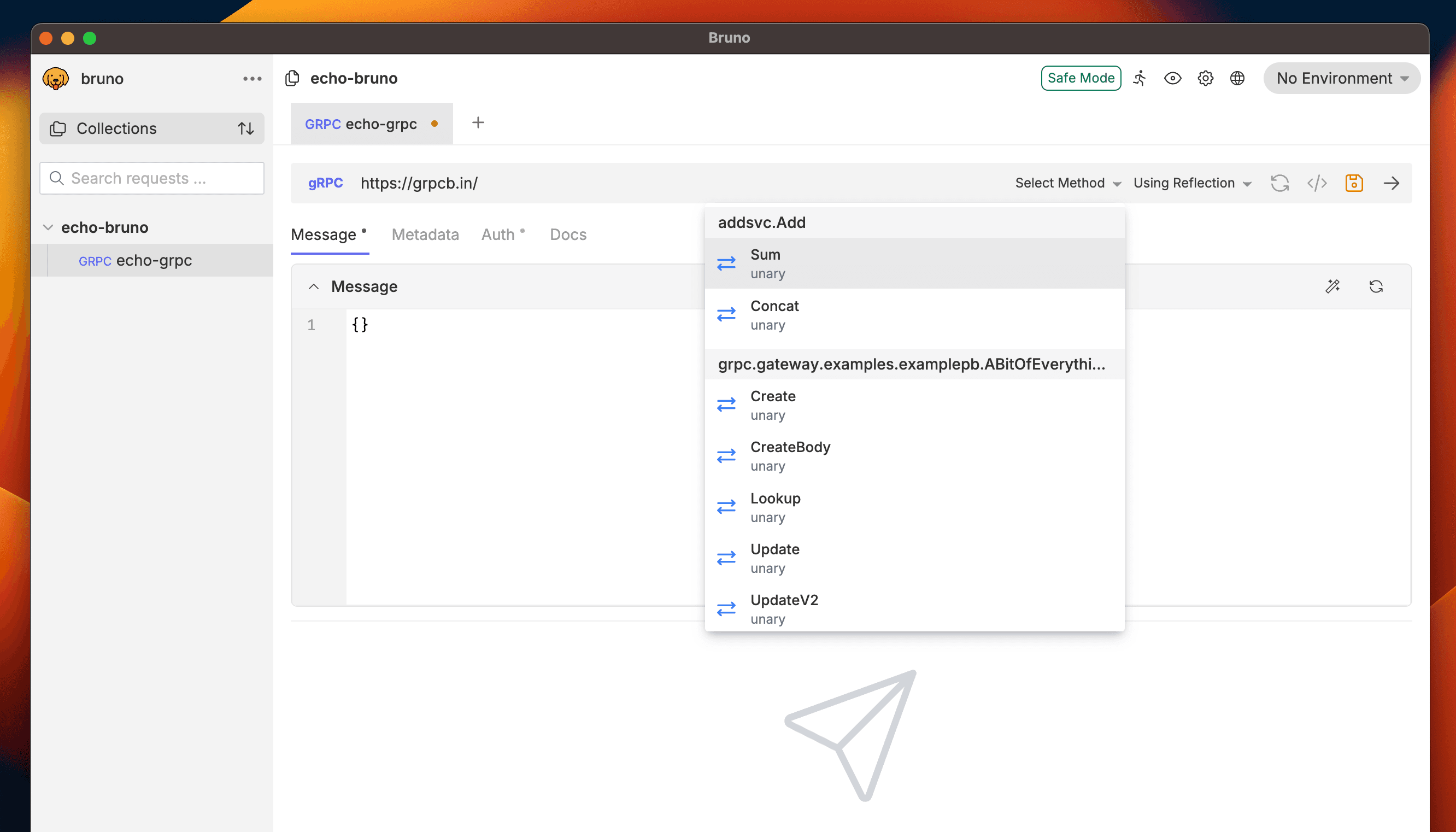Viewport: 1456px width, 832px height.
Task: Click the arrows icon beside UpdateV2 method
Action: point(726,609)
